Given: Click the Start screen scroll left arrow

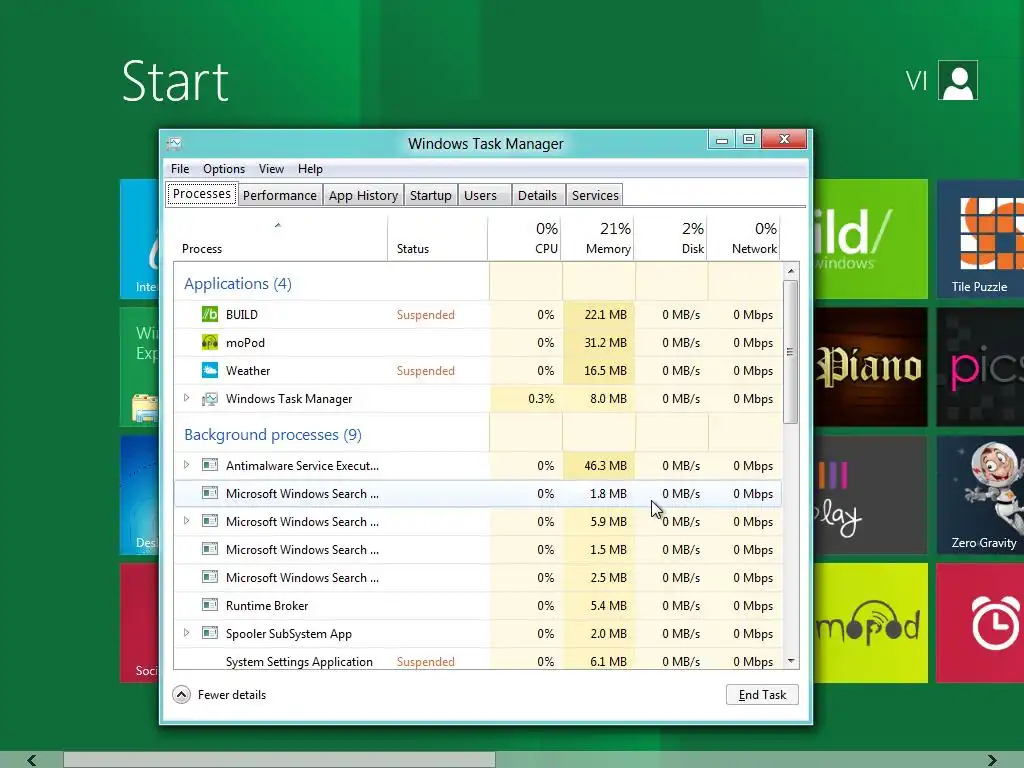Looking at the screenshot, I should (x=31, y=760).
